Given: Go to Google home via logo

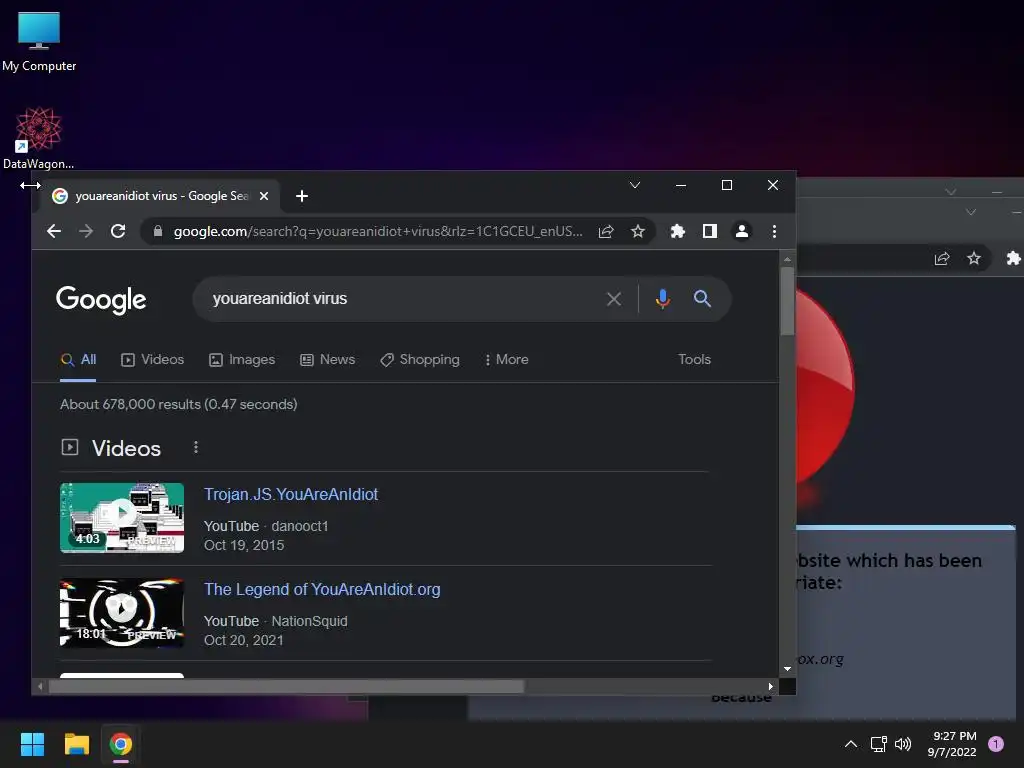Looking at the screenshot, I should pos(101,300).
